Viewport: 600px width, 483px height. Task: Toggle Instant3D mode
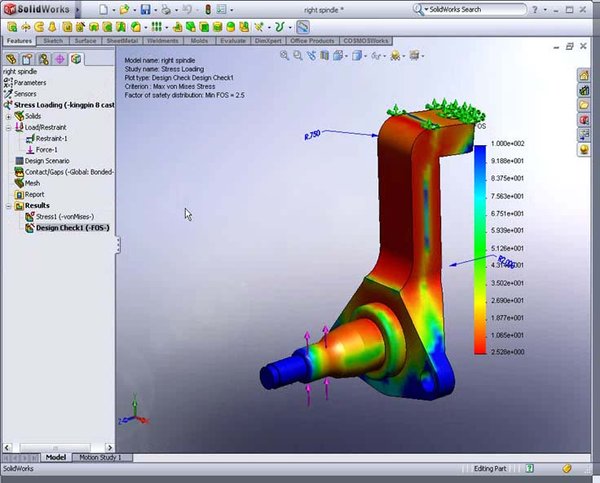click(303, 27)
